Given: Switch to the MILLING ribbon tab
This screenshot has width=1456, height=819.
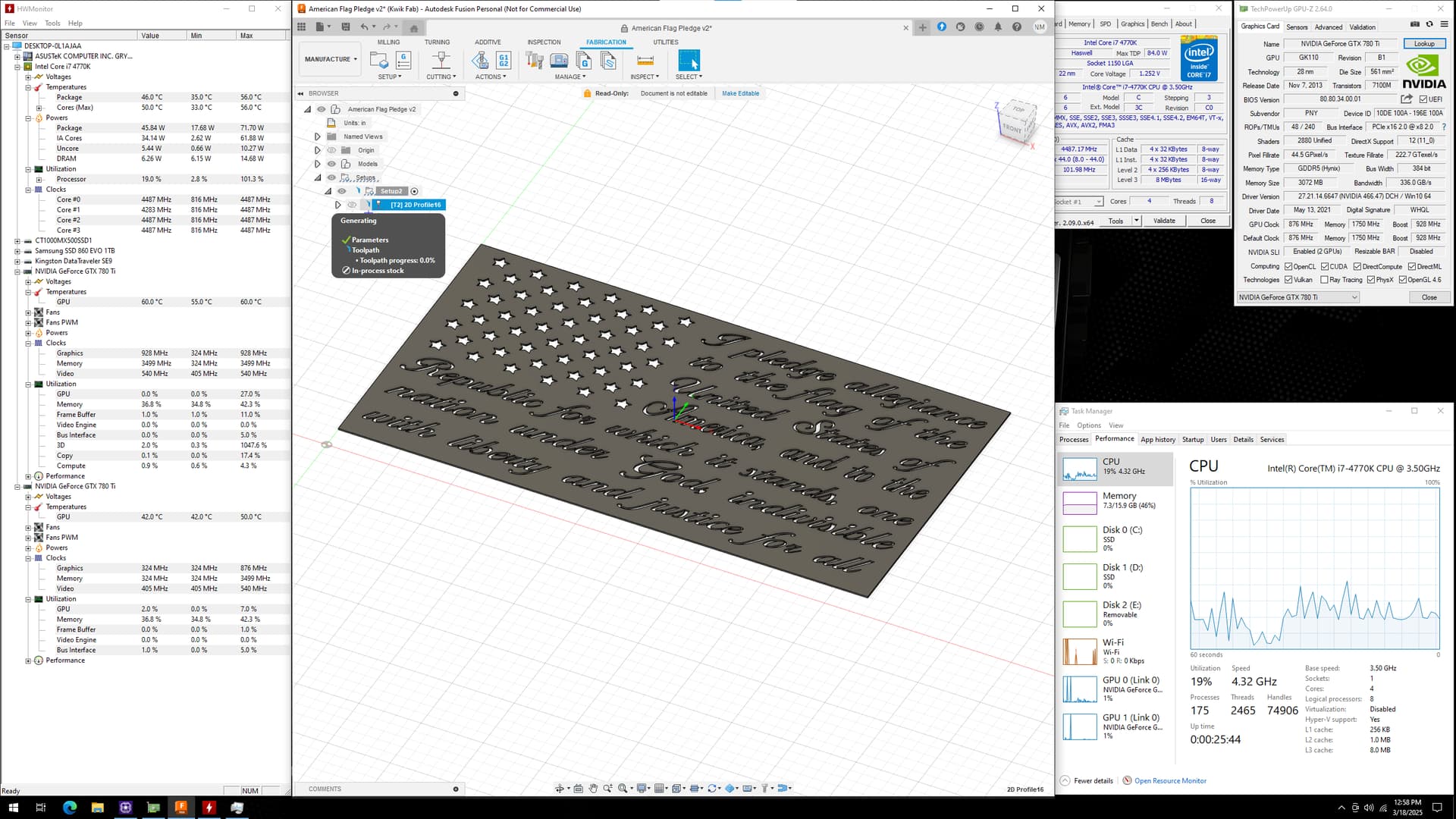Looking at the screenshot, I should pos(388,42).
